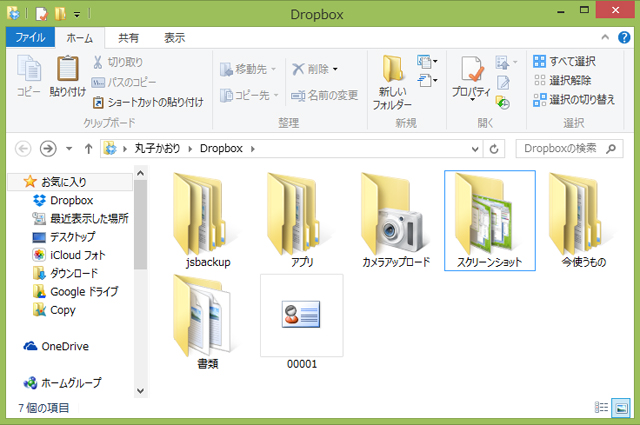Viewport: 640px width, 425px height.
Task: Click the Back navigation arrow
Action: click(23, 149)
